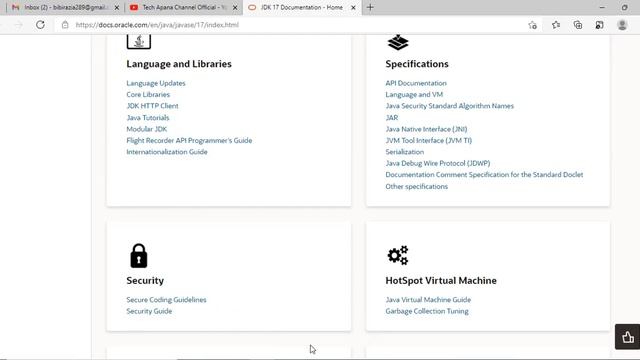Open the Language Updates link
640x360 pixels.
[x=156, y=83]
